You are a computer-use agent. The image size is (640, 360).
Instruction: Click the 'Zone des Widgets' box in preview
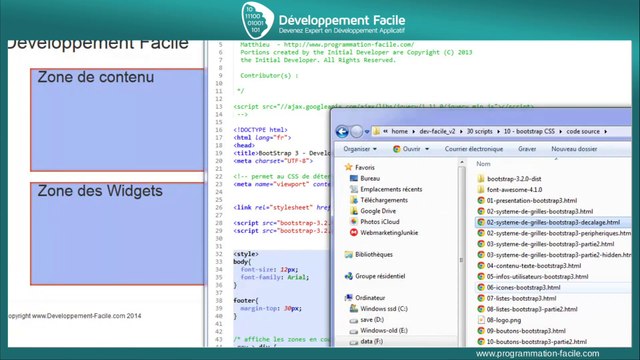(117, 233)
